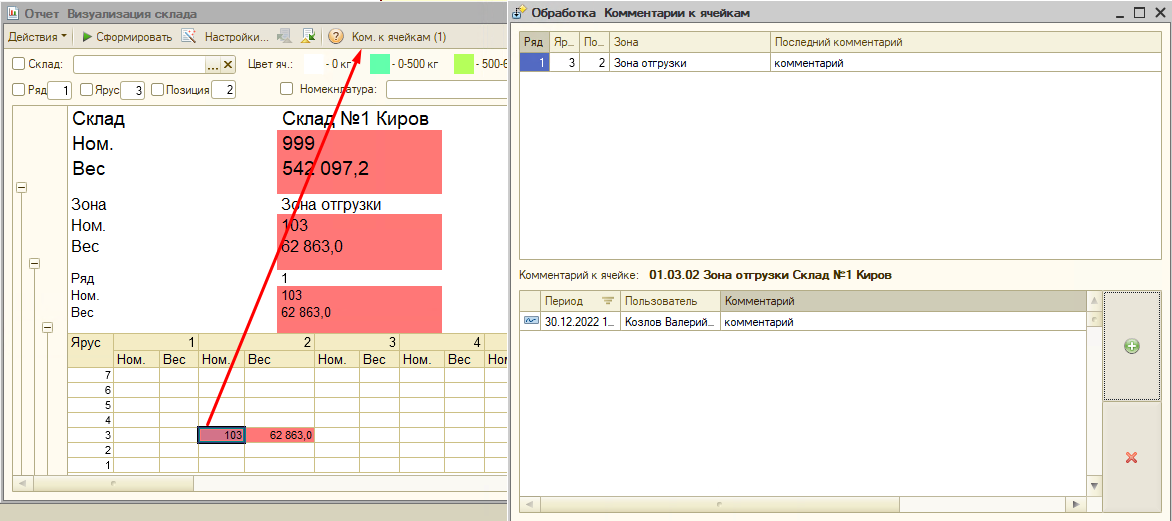Click the warehouse item count 999
Image resolution: width=1172 pixels, height=521 pixels.
coord(298,144)
